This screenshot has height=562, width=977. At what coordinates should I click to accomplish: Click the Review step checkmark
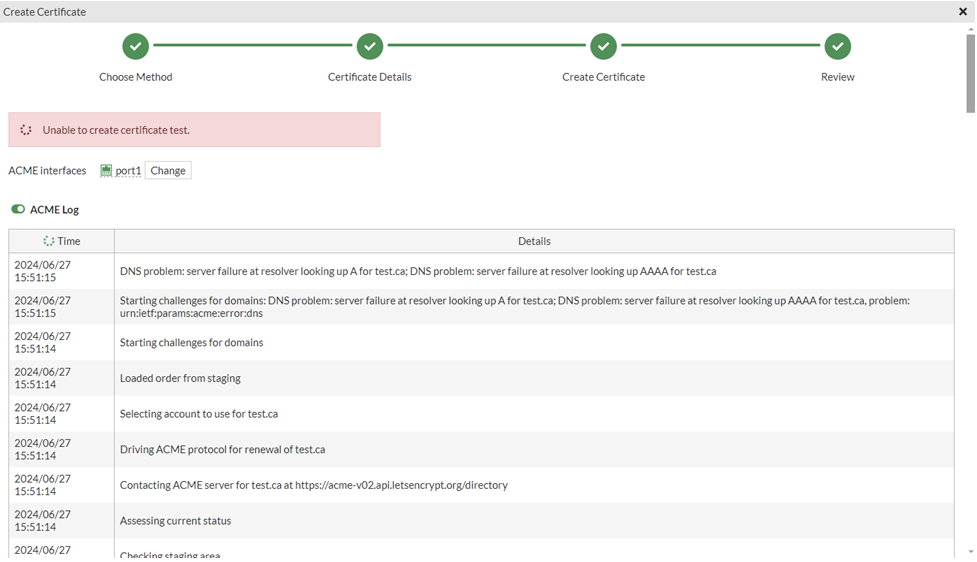click(x=837, y=46)
